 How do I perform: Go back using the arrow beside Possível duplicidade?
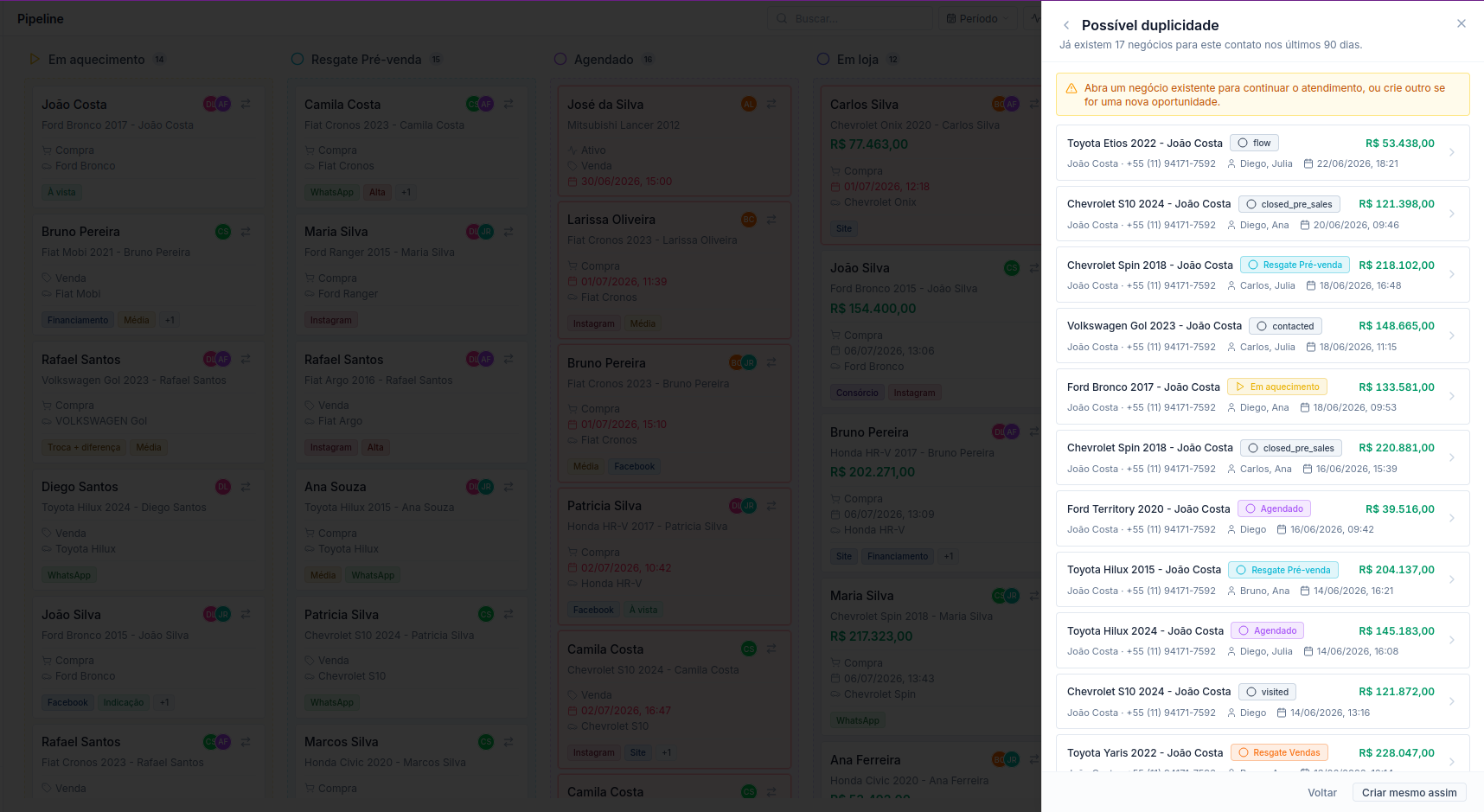pos(1066,25)
